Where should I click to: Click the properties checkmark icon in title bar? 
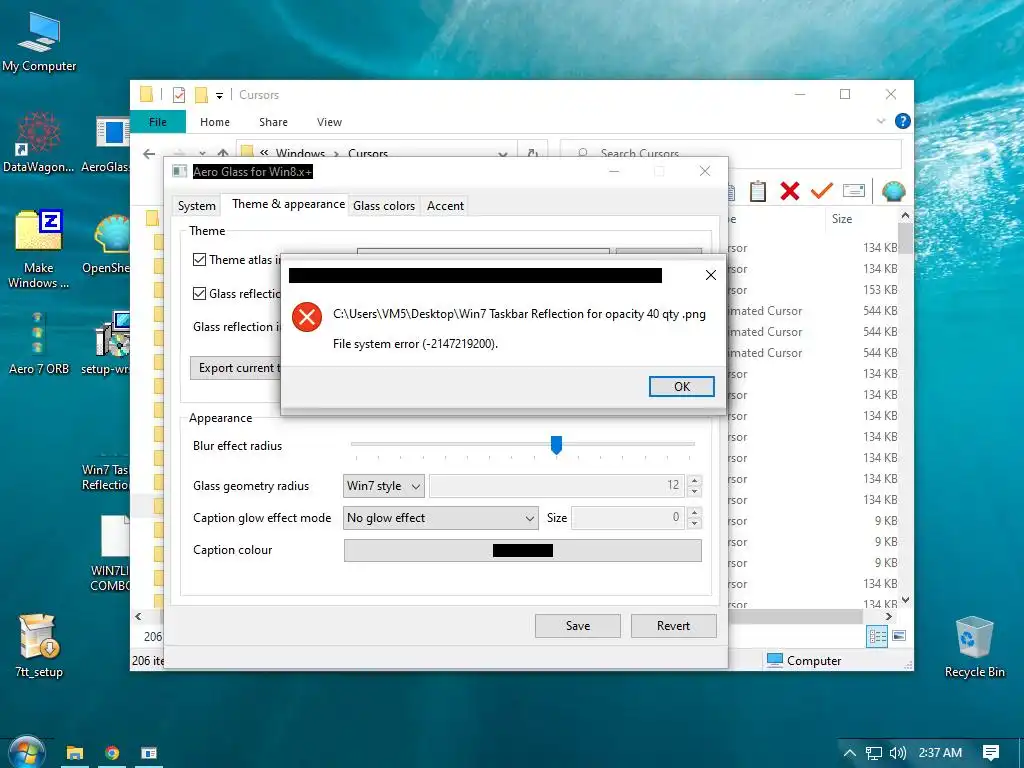pos(179,95)
